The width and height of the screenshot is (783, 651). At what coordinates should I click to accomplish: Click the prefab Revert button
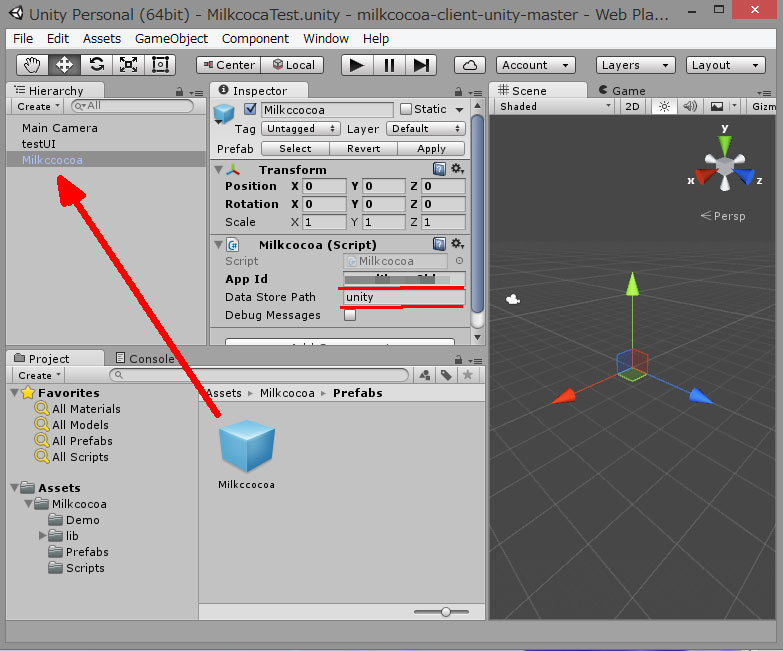(364, 149)
